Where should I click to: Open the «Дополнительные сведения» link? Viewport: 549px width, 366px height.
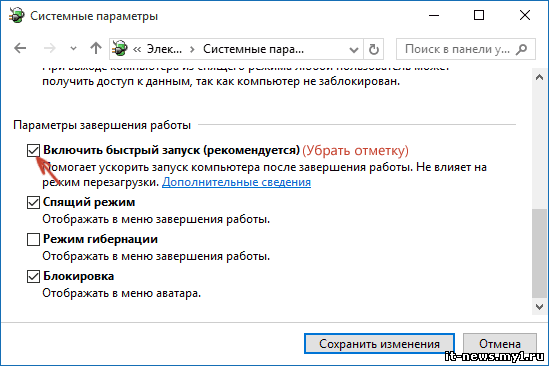[x=236, y=182]
